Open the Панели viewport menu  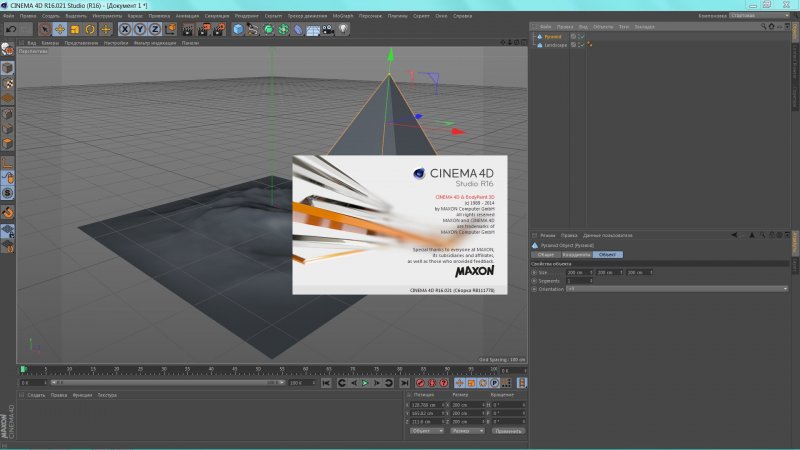coord(190,43)
